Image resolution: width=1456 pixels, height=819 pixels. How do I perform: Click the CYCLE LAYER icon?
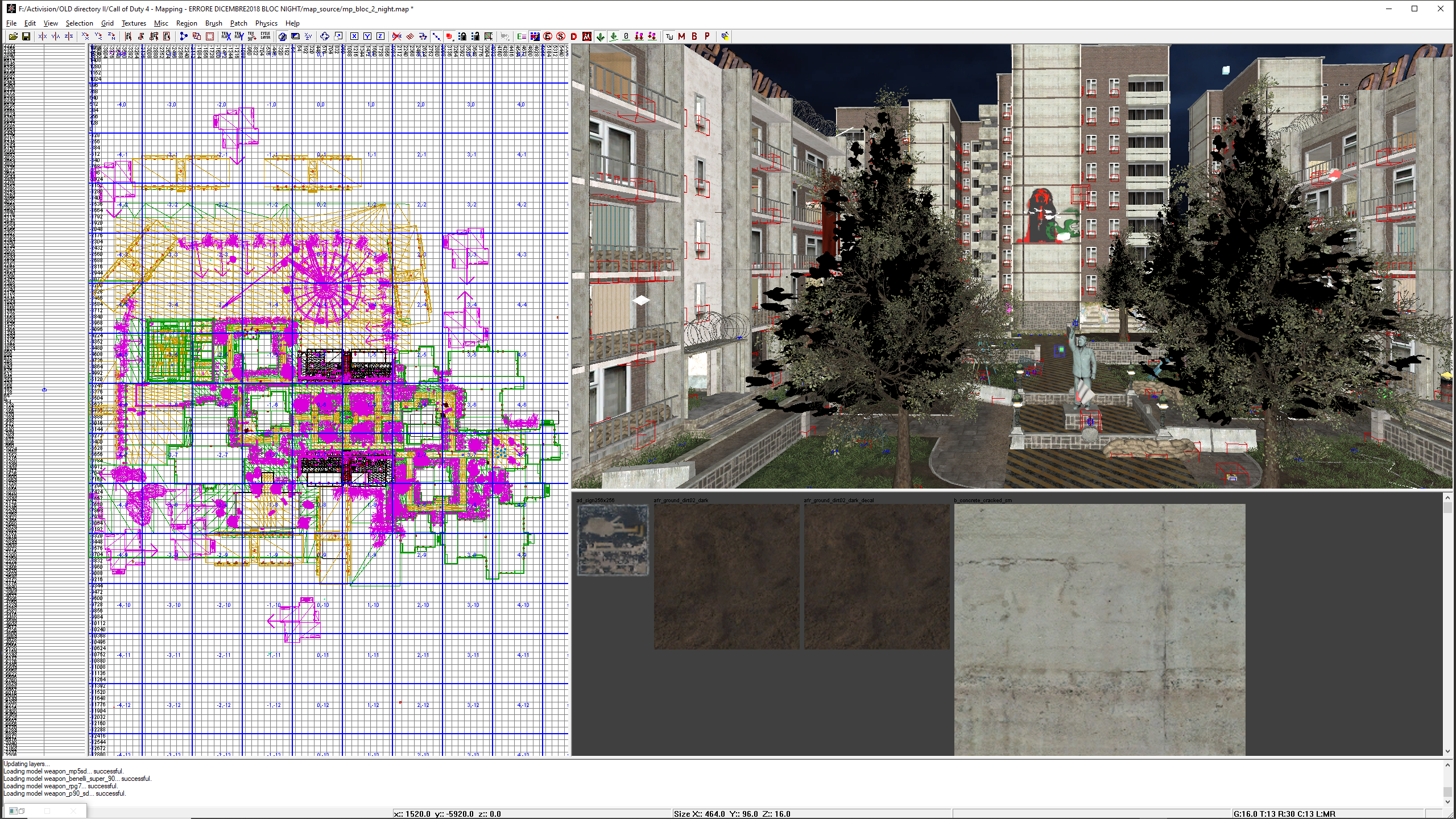click(x=266, y=36)
